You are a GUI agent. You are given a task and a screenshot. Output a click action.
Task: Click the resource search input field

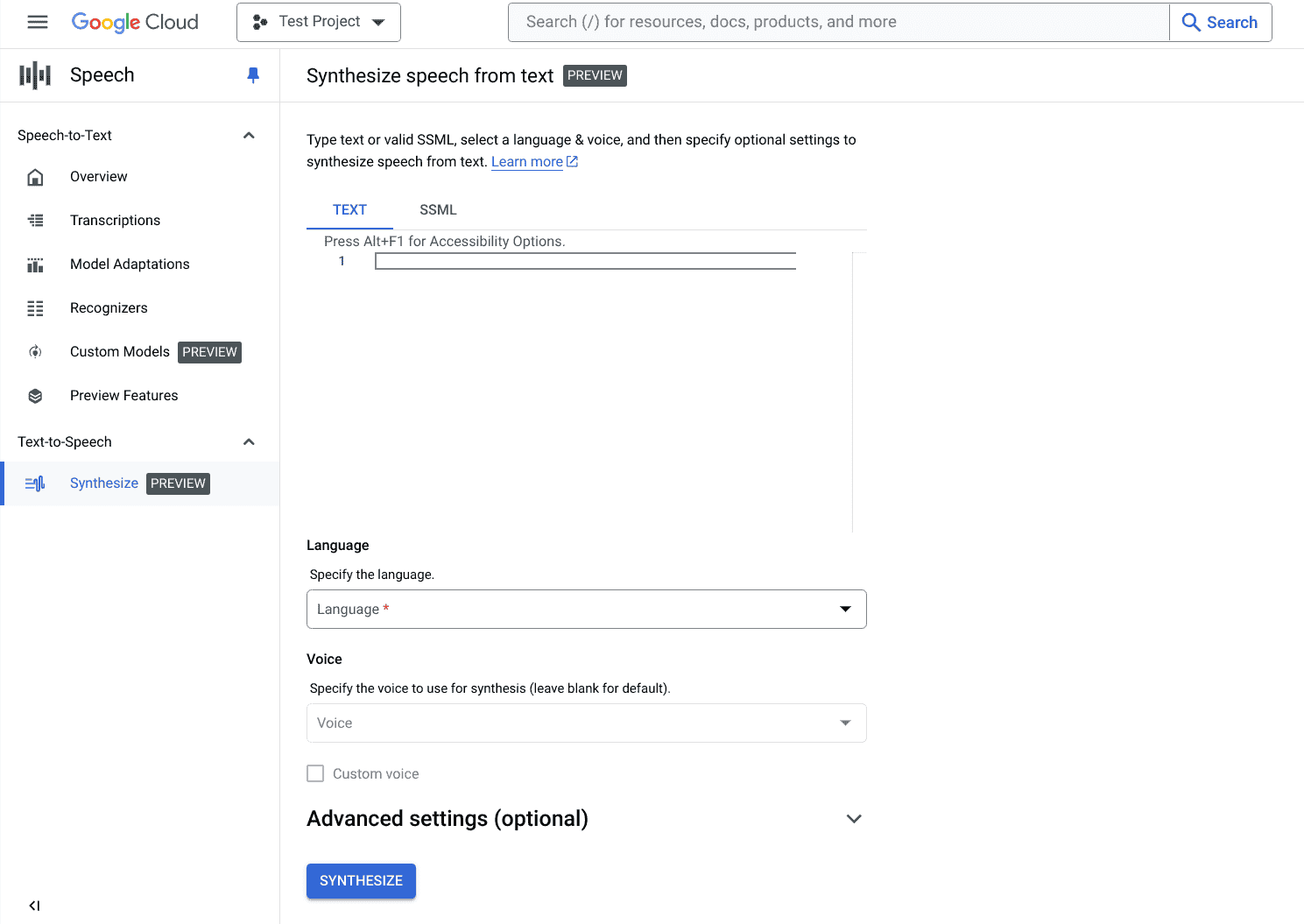click(x=838, y=22)
